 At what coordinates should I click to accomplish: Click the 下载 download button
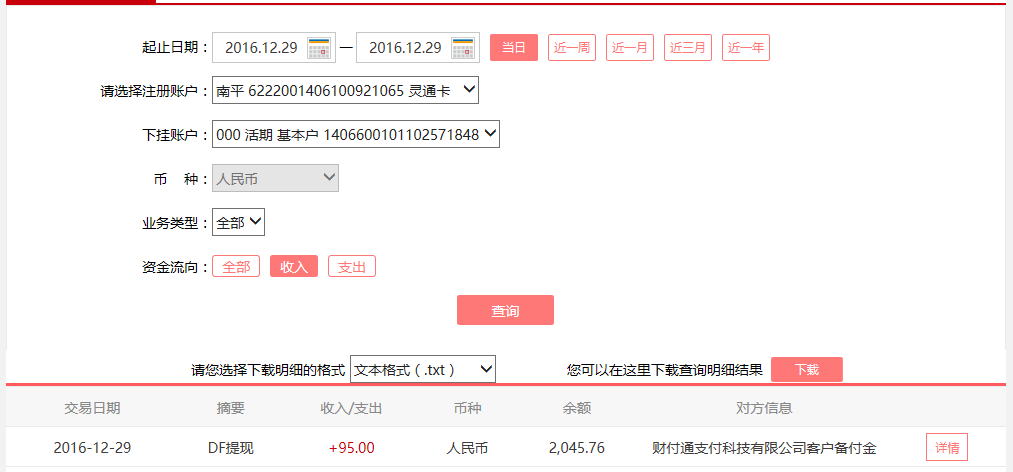click(806, 369)
